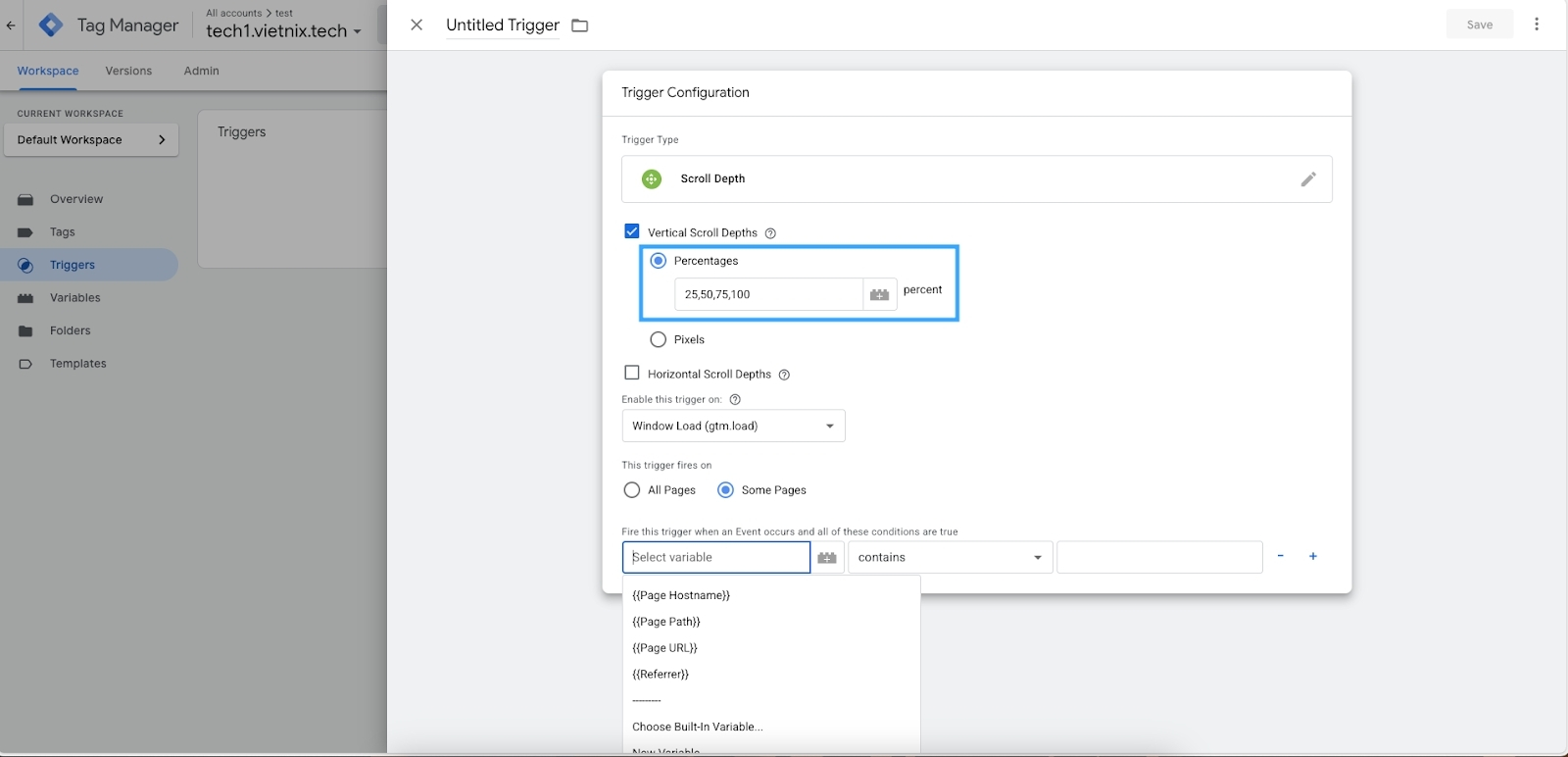Viewport: 1568px width, 757px height.
Task: Select Choose Built-In Variable... option
Action: [x=698, y=727]
